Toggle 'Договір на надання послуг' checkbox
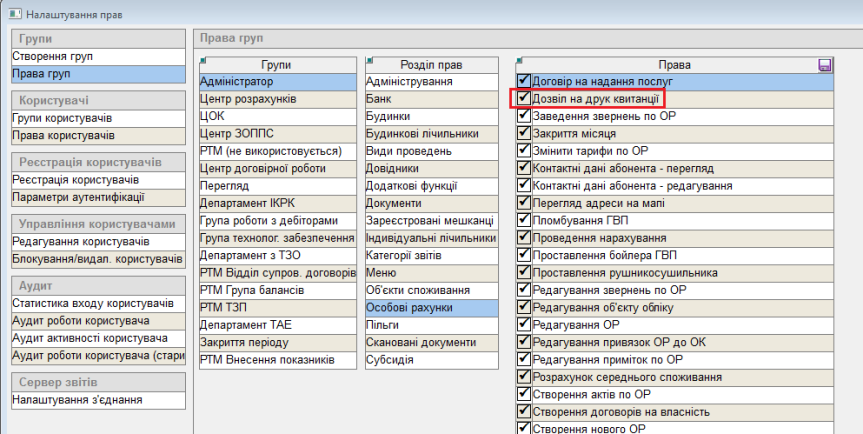The image size is (863, 434). click(524, 82)
